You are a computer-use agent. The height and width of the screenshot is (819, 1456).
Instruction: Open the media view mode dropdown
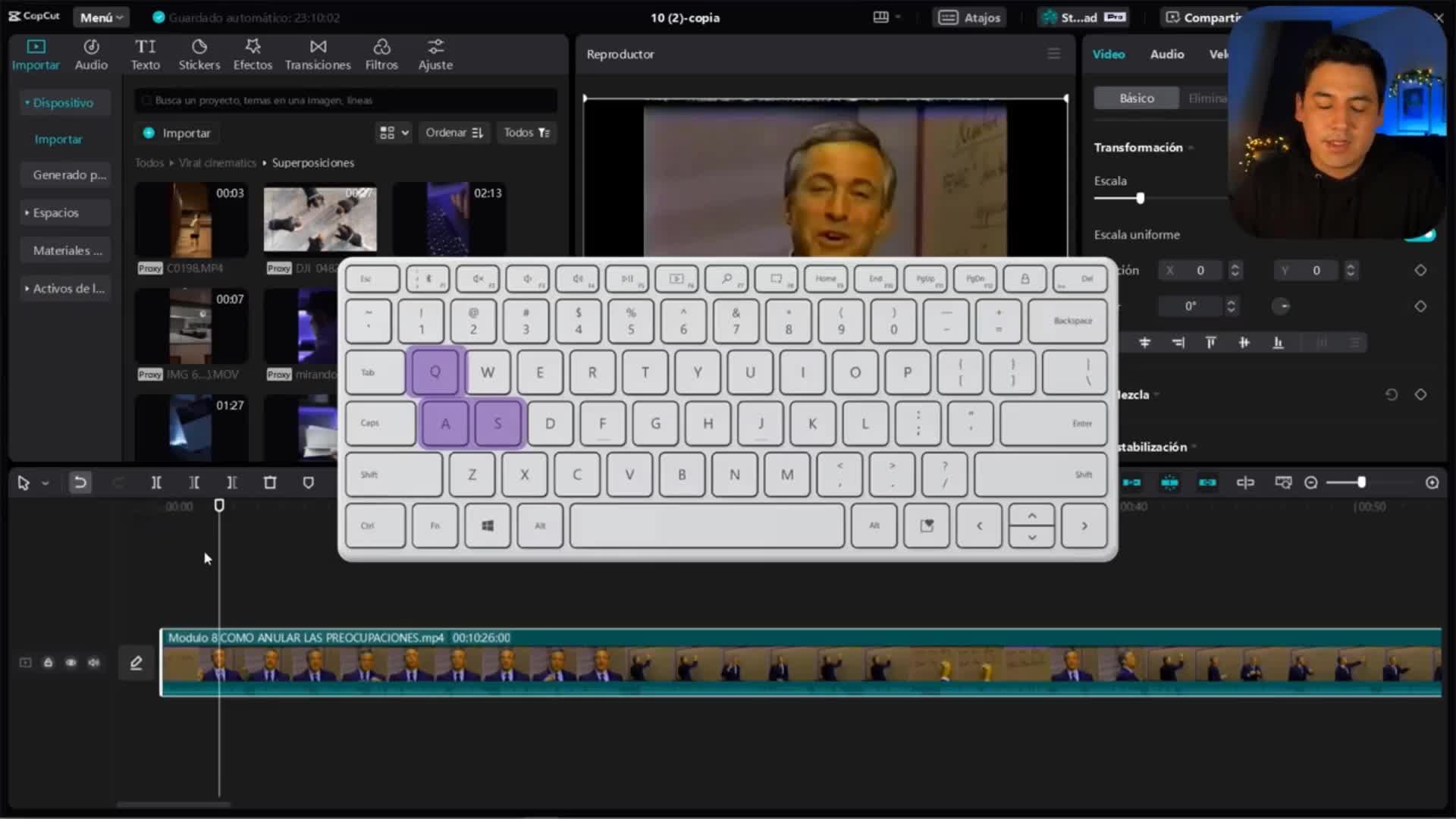tap(394, 133)
